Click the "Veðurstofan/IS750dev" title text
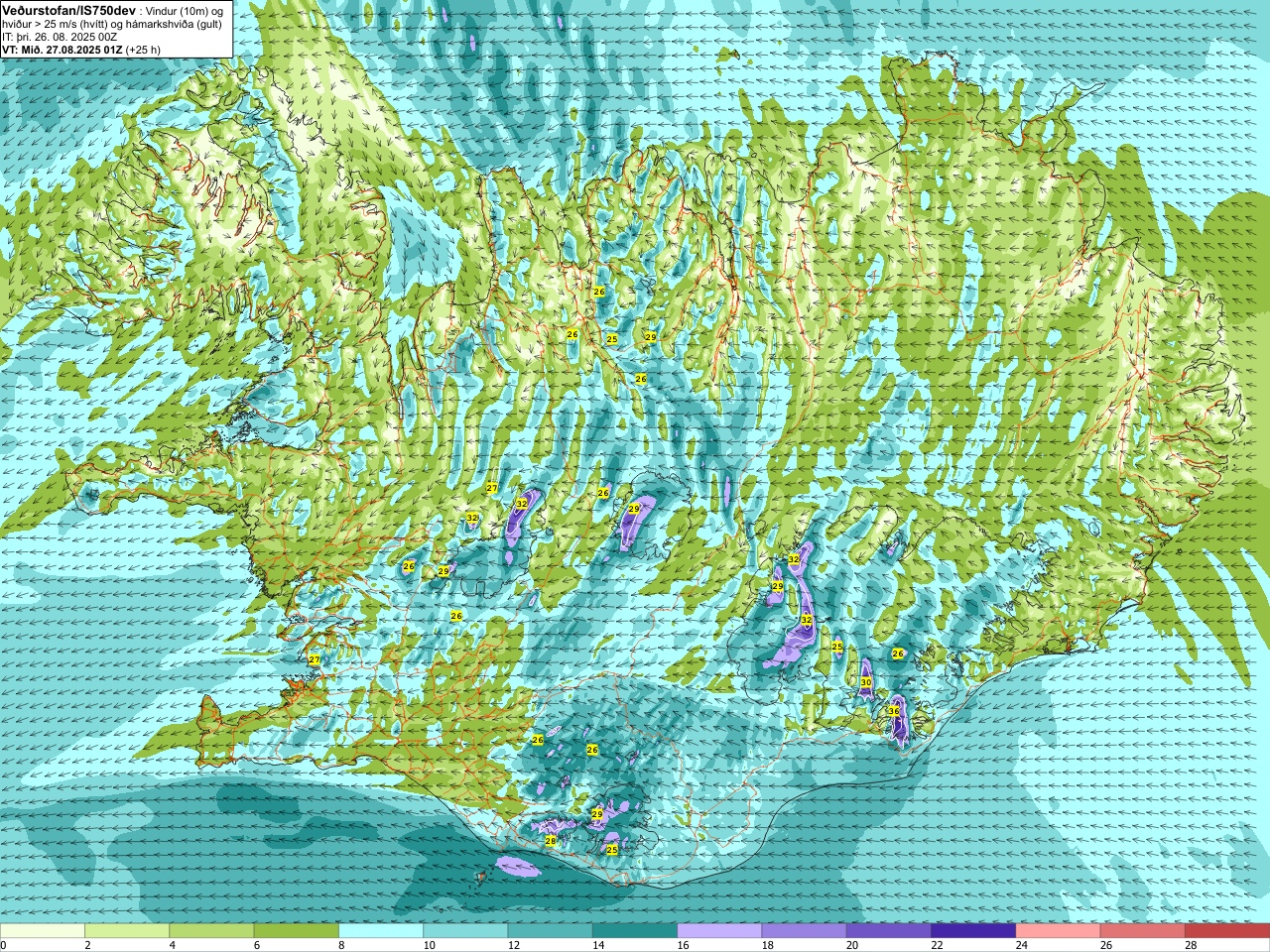Screen dimensions: 1270x952 [x=69, y=9]
